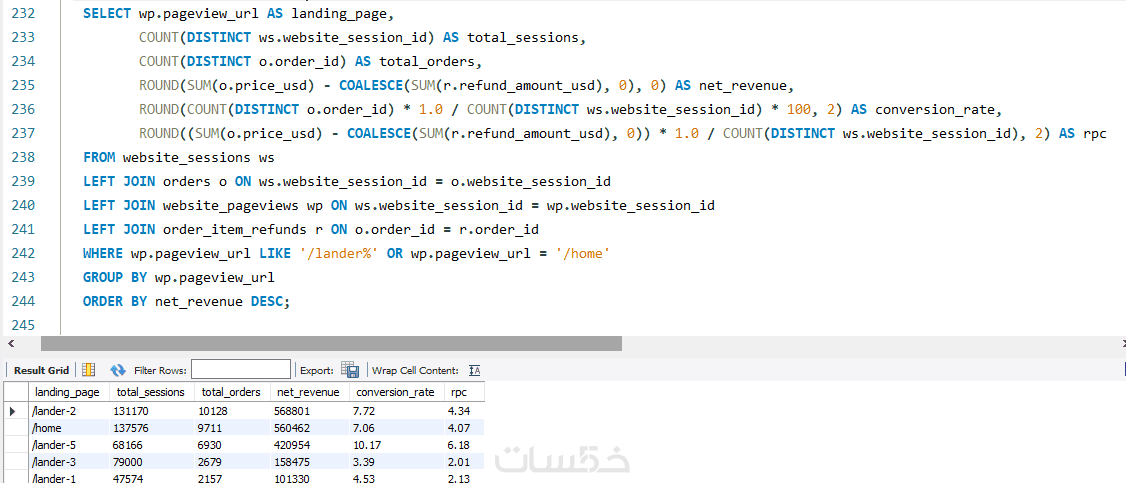Toggle the Wrap Cell Content icon
Image resolution: width=1126 pixels, height=483 pixels.
(474, 370)
